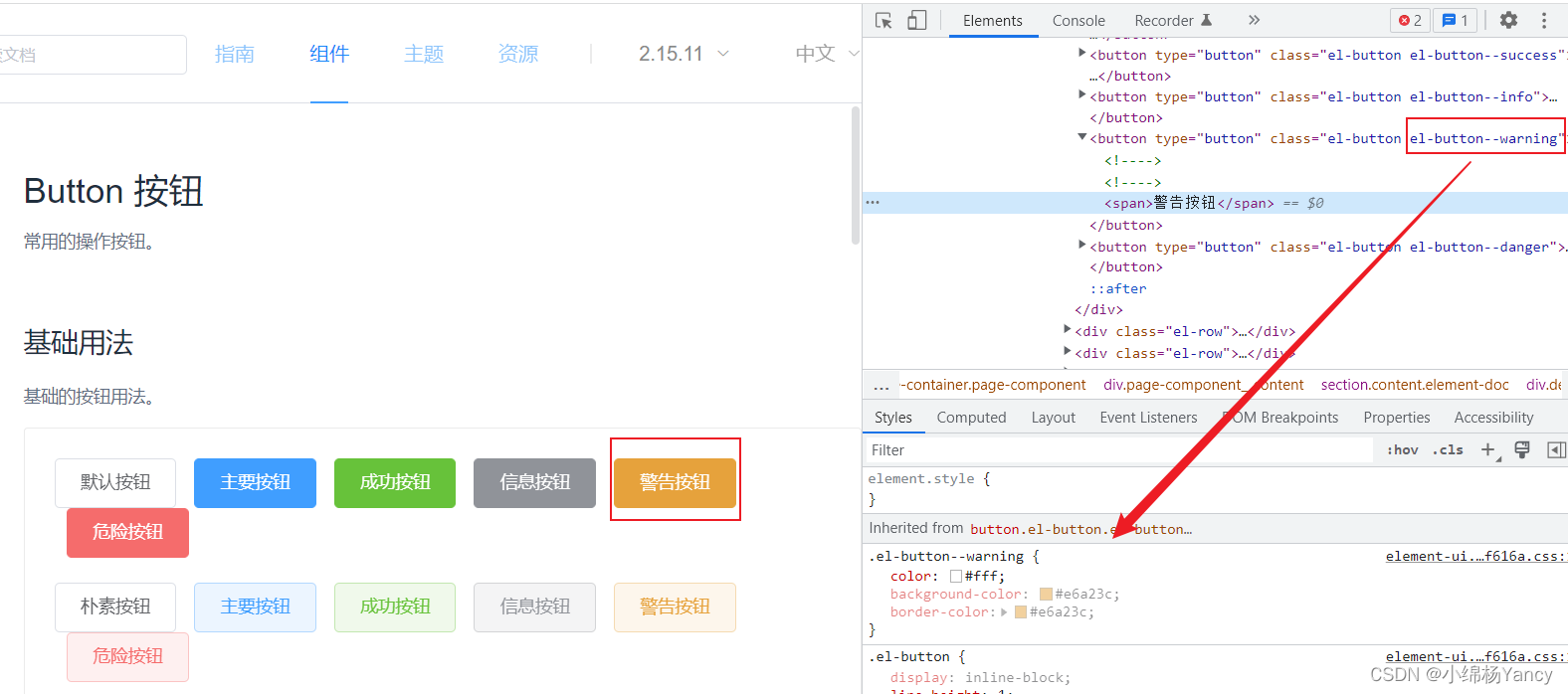Image resolution: width=1568 pixels, height=694 pixels.
Task: Go to 主题 nav link
Action: pos(424,54)
